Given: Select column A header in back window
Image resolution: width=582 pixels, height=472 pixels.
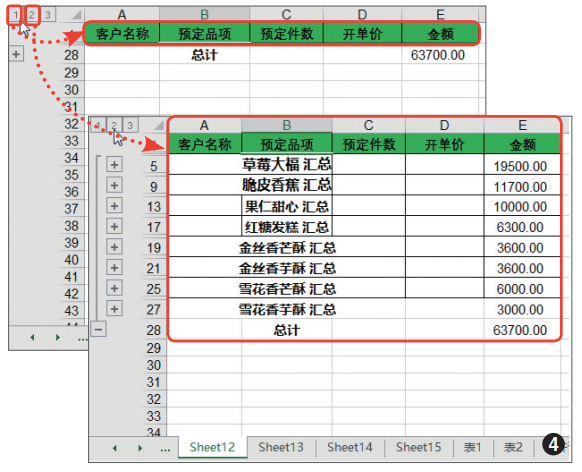Looking at the screenshot, I should [122, 15].
